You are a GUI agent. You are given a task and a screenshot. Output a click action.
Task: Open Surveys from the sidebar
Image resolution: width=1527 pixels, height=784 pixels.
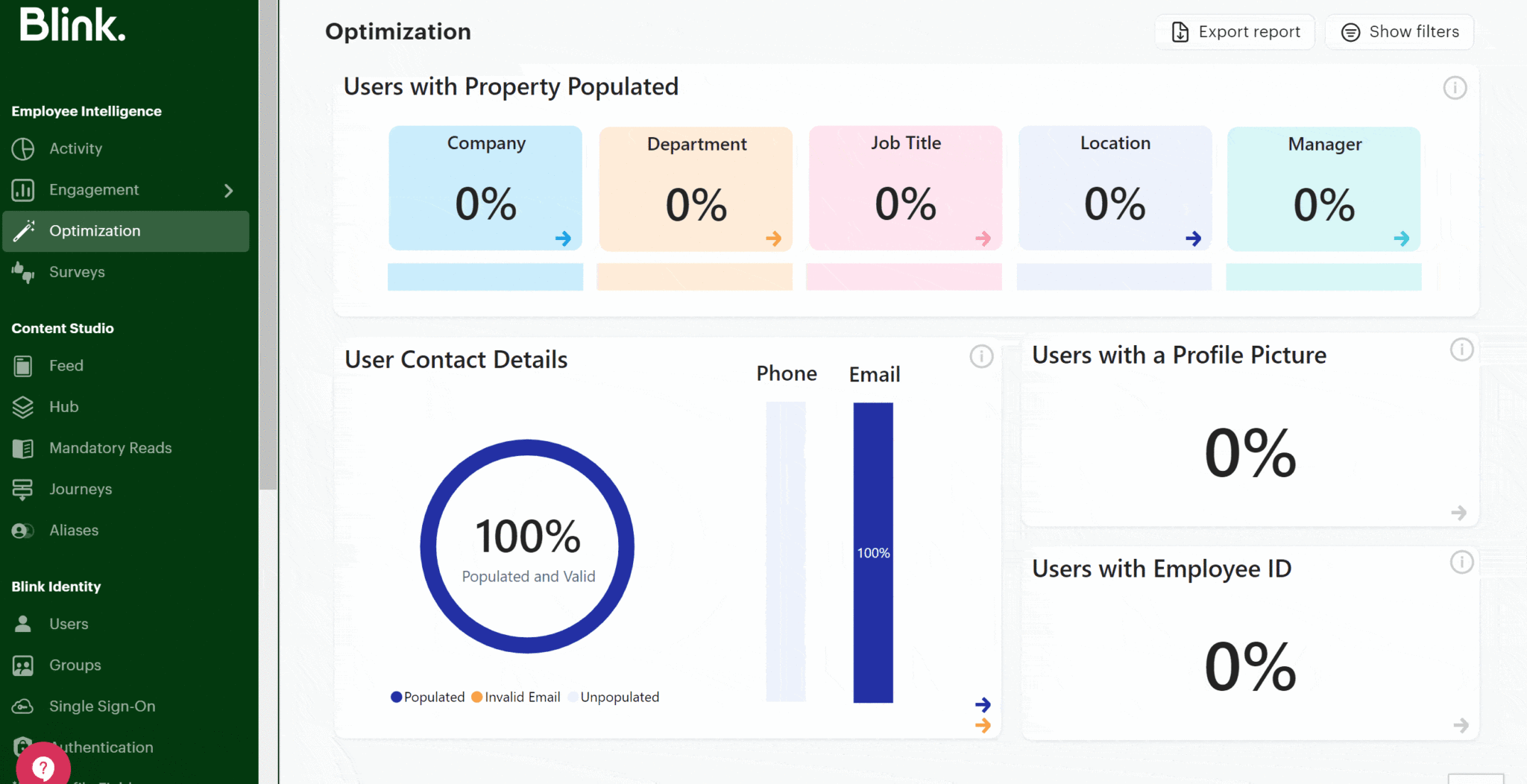click(x=76, y=272)
